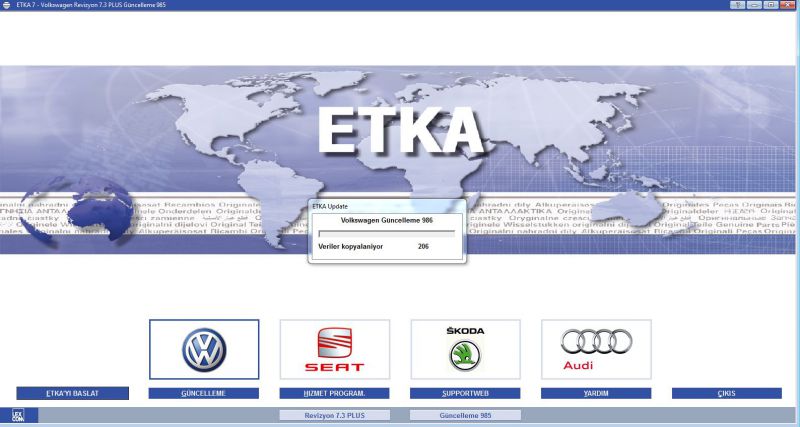This screenshot has width=800, height=427.
Task: Start ETKA with ETKA'YI BASLAT button
Action: [x=72, y=393]
